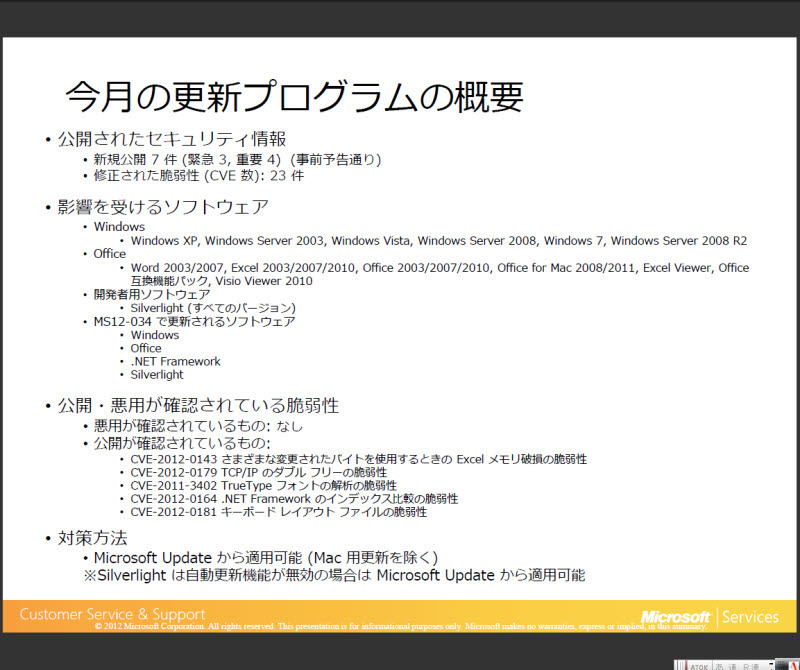Screen dimensions: 800x670
Task: Click the Services text in the footer
Action: pos(750,617)
